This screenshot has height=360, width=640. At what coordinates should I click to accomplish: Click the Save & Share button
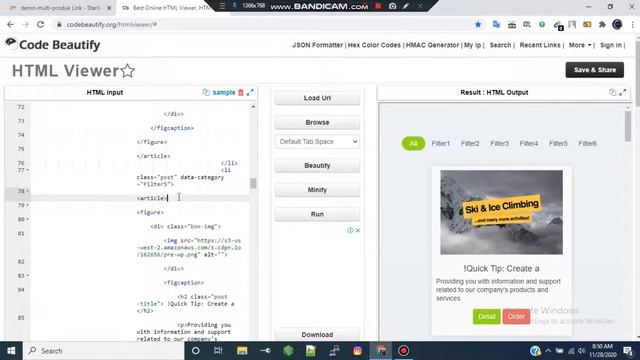[595, 70]
